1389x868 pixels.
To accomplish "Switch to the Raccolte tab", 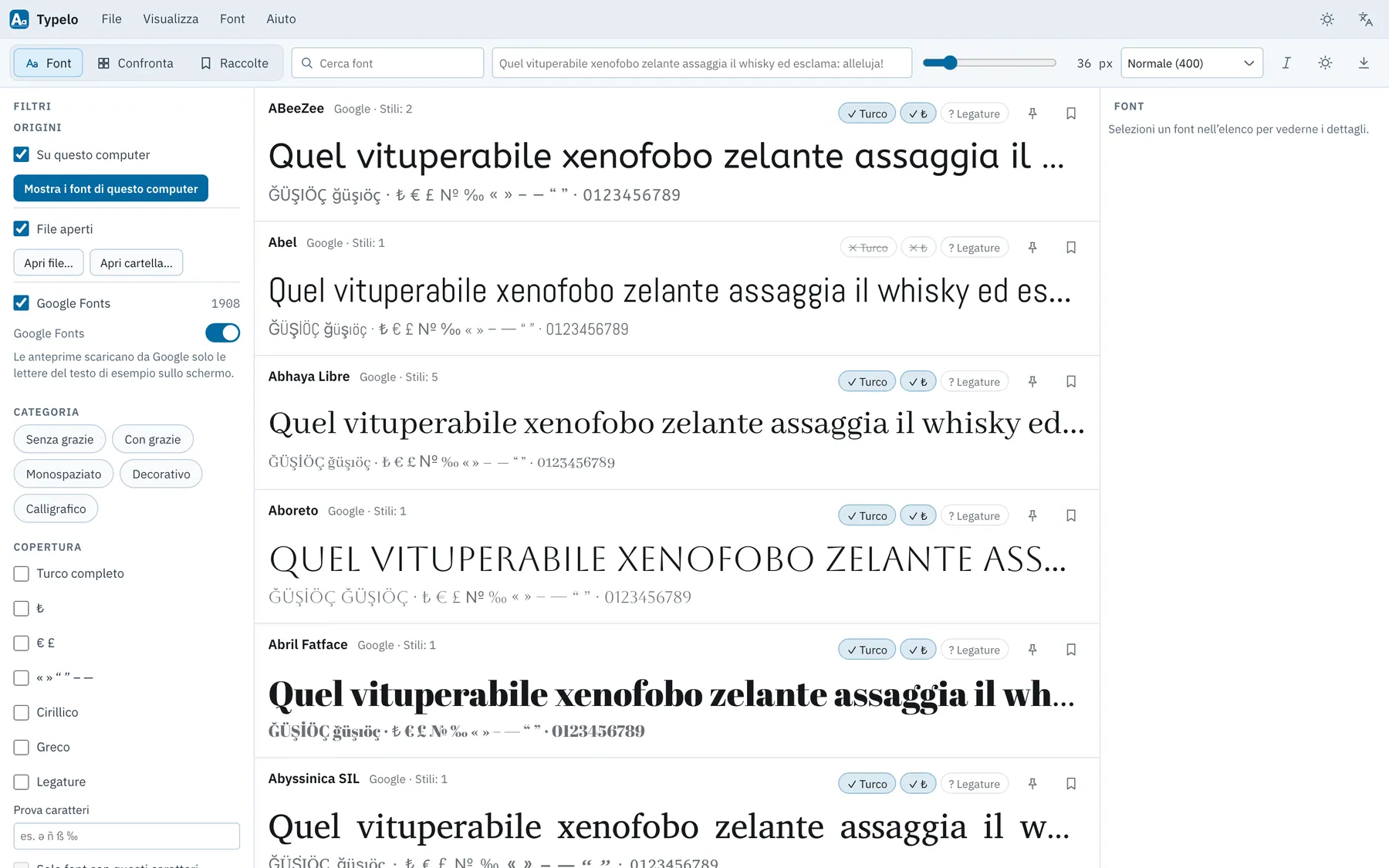I will [x=235, y=63].
